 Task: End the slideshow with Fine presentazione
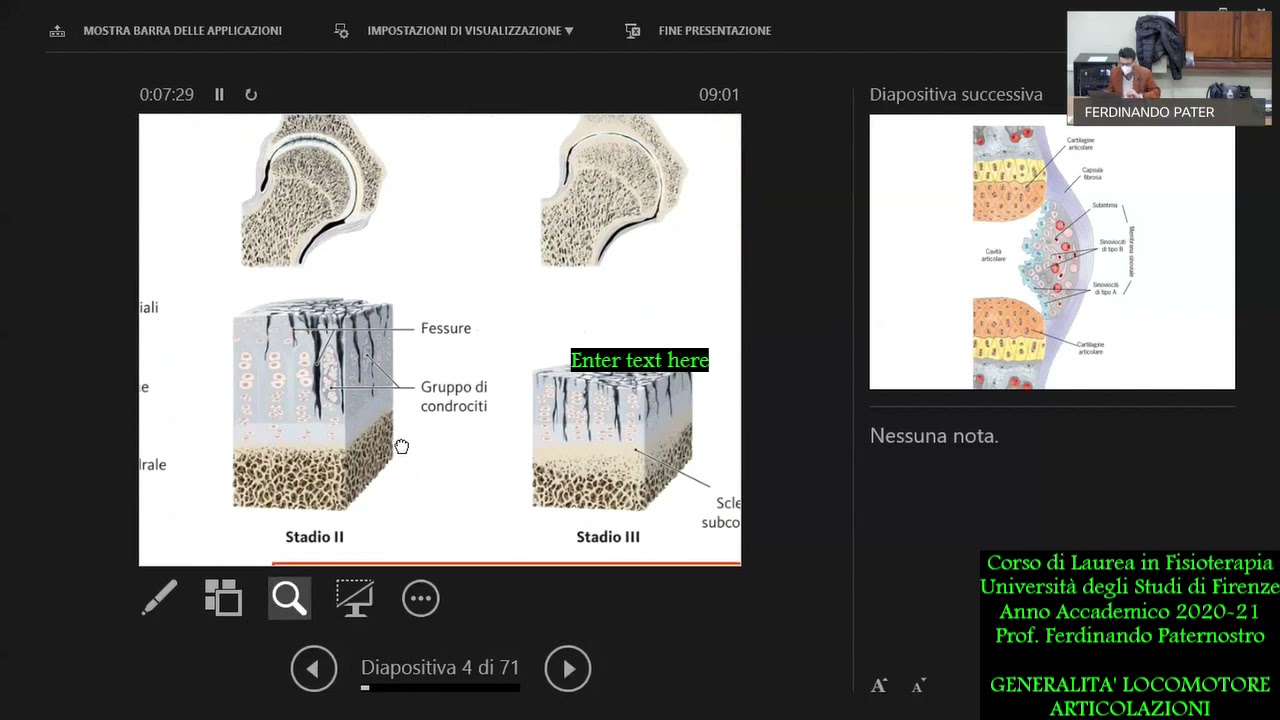[x=698, y=31]
